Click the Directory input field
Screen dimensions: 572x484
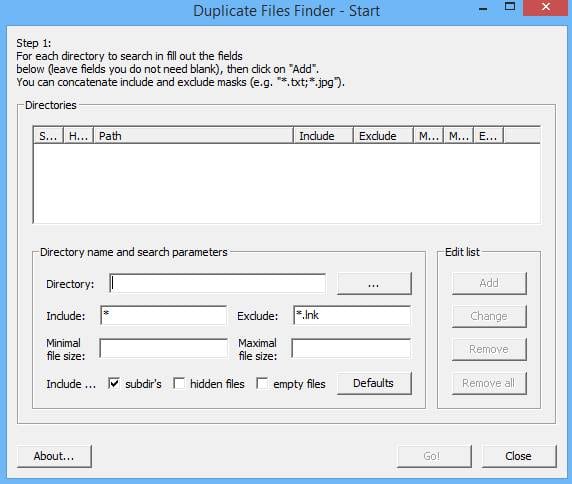[x=217, y=283]
